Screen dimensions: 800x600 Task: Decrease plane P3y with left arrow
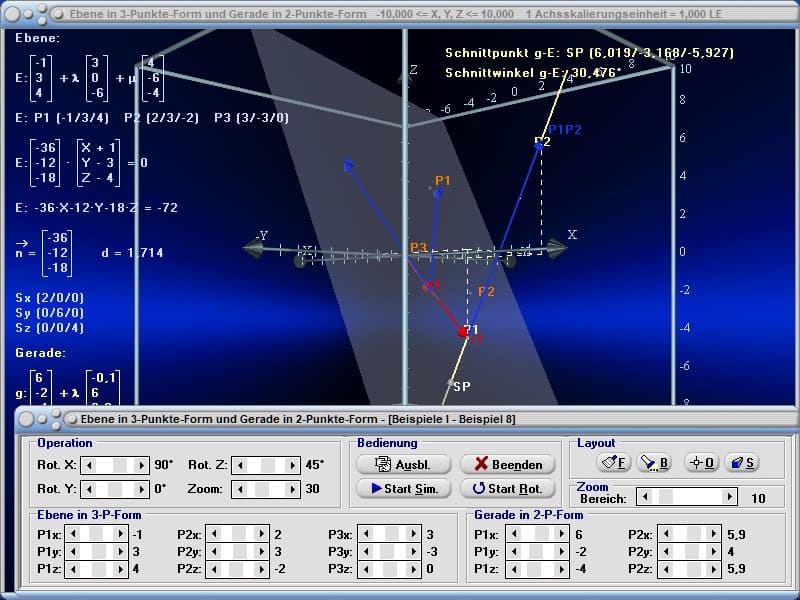[x=366, y=552]
